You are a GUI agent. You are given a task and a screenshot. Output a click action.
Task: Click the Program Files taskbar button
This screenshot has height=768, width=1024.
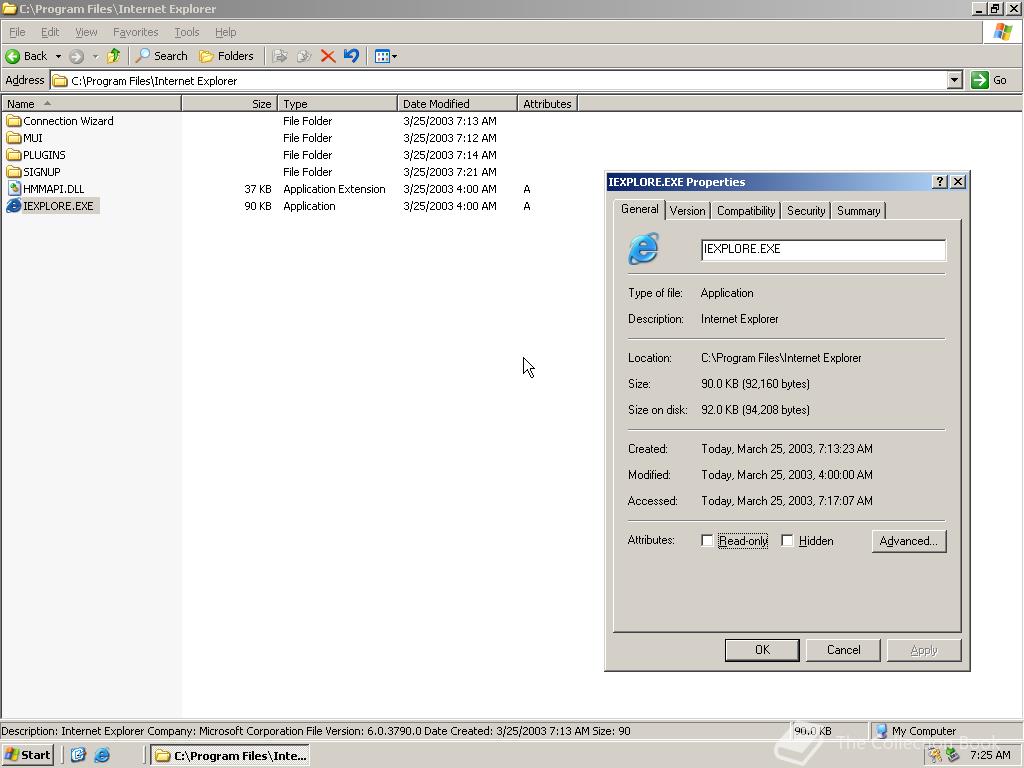coord(230,756)
